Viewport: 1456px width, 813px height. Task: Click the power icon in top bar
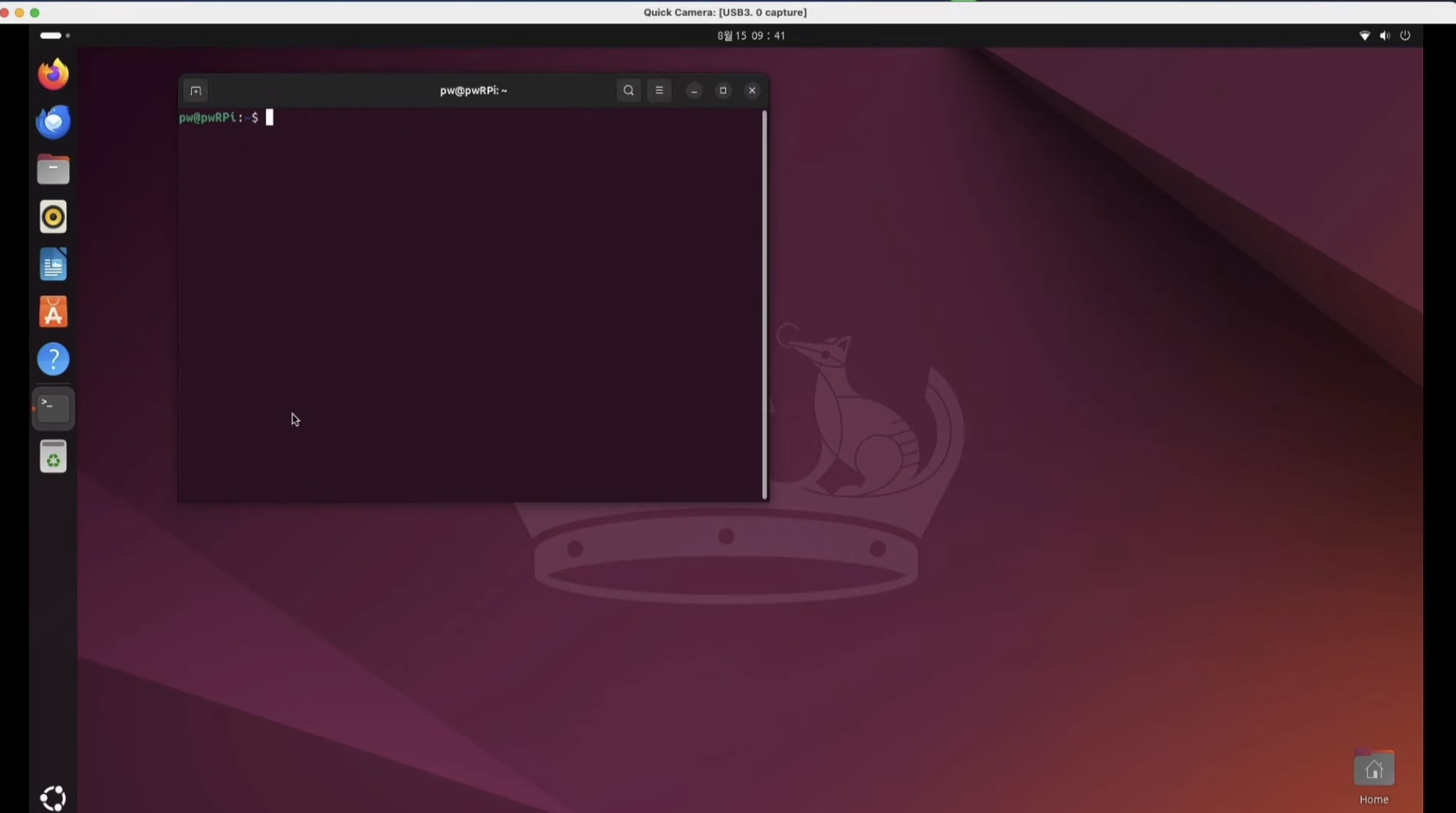click(x=1405, y=35)
